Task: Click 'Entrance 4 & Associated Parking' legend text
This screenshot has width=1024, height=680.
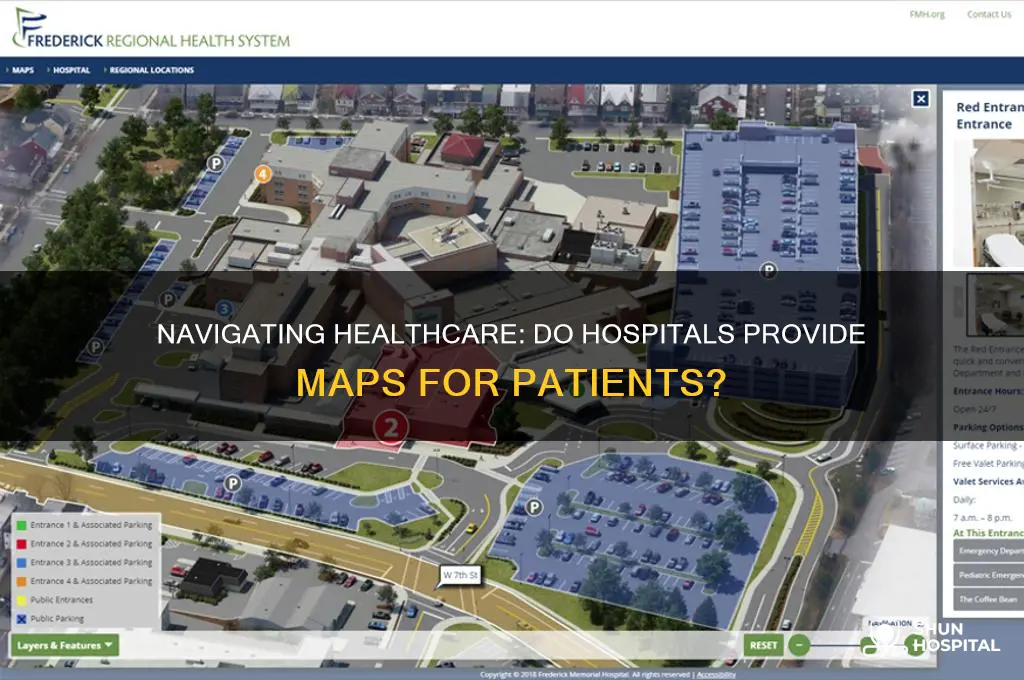Action: pyautogui.click(x=91, y=581)
